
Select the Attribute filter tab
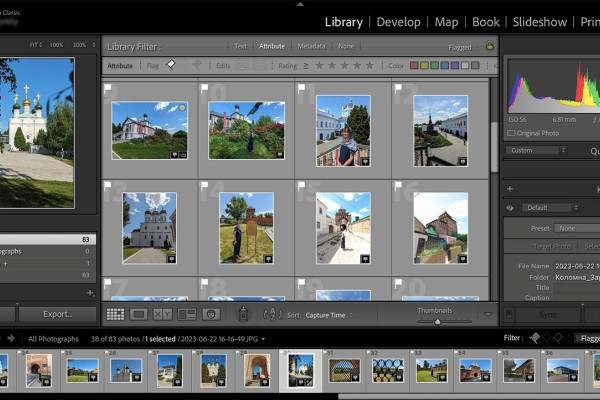point(272,46)
